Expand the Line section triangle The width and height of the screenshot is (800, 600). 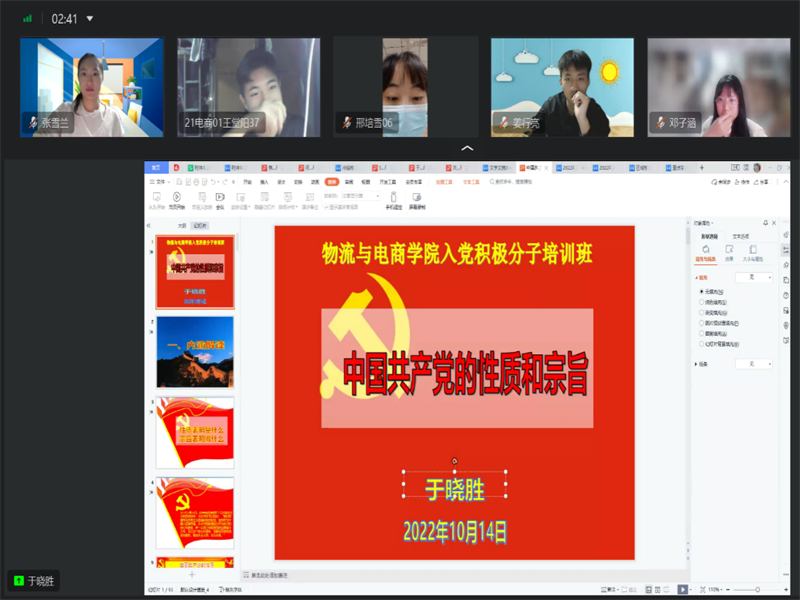(x=696, y=364)
